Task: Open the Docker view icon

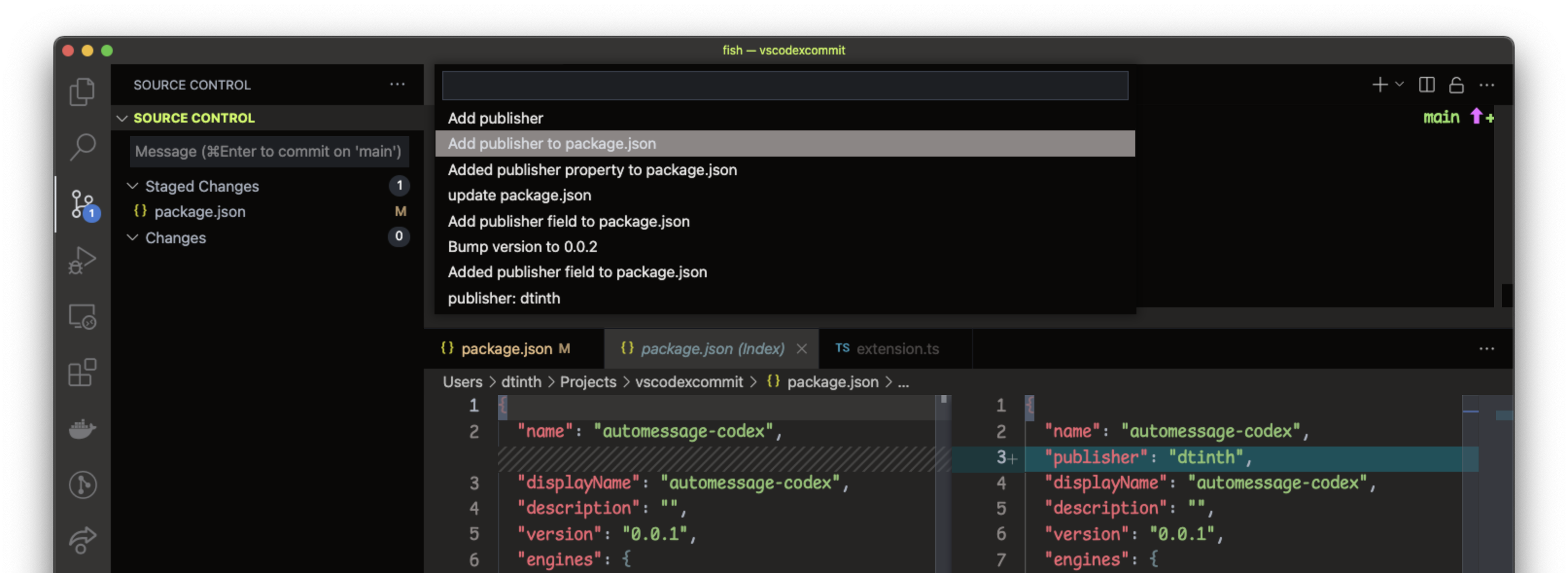Action: click(82, 429)
